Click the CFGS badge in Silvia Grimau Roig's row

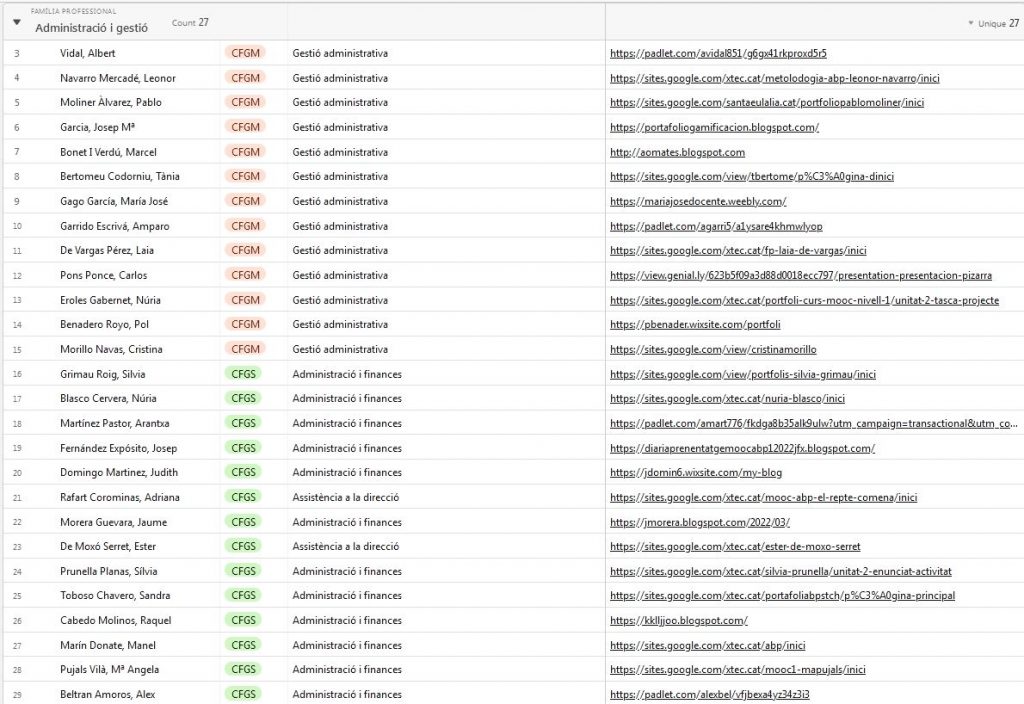coord(244,374)
